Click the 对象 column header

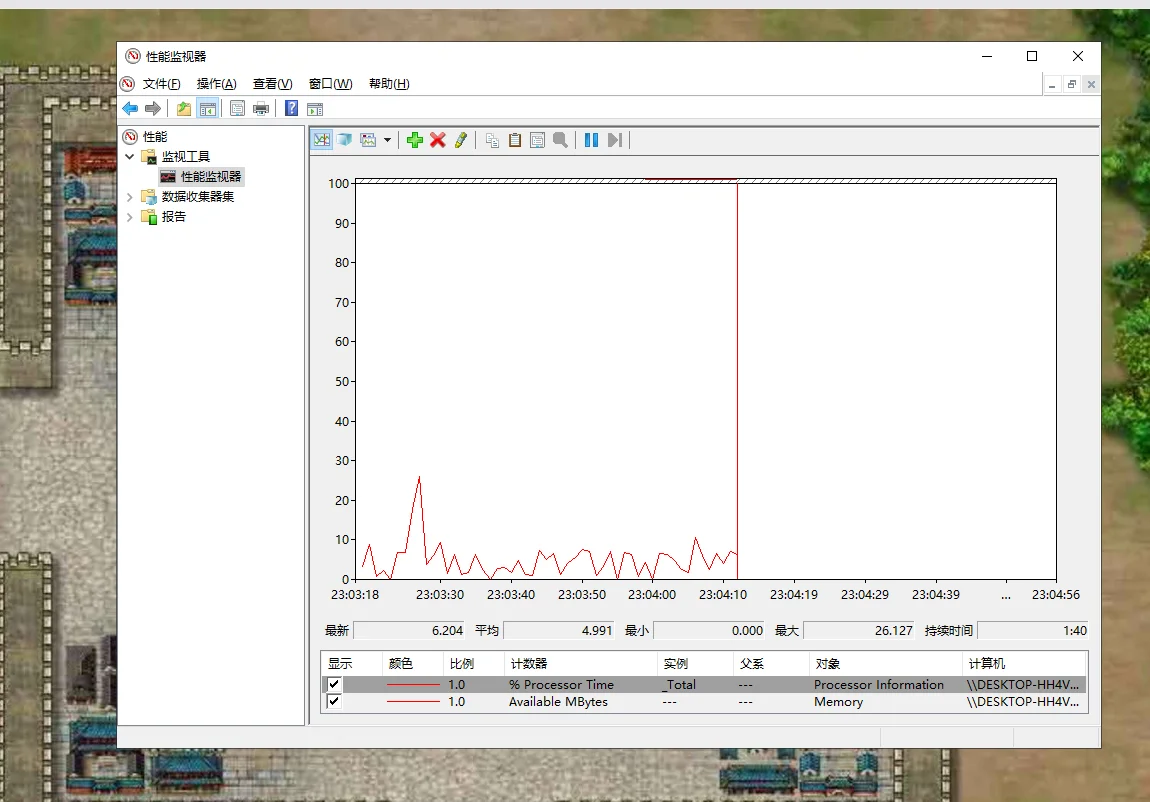coord(885,663)
